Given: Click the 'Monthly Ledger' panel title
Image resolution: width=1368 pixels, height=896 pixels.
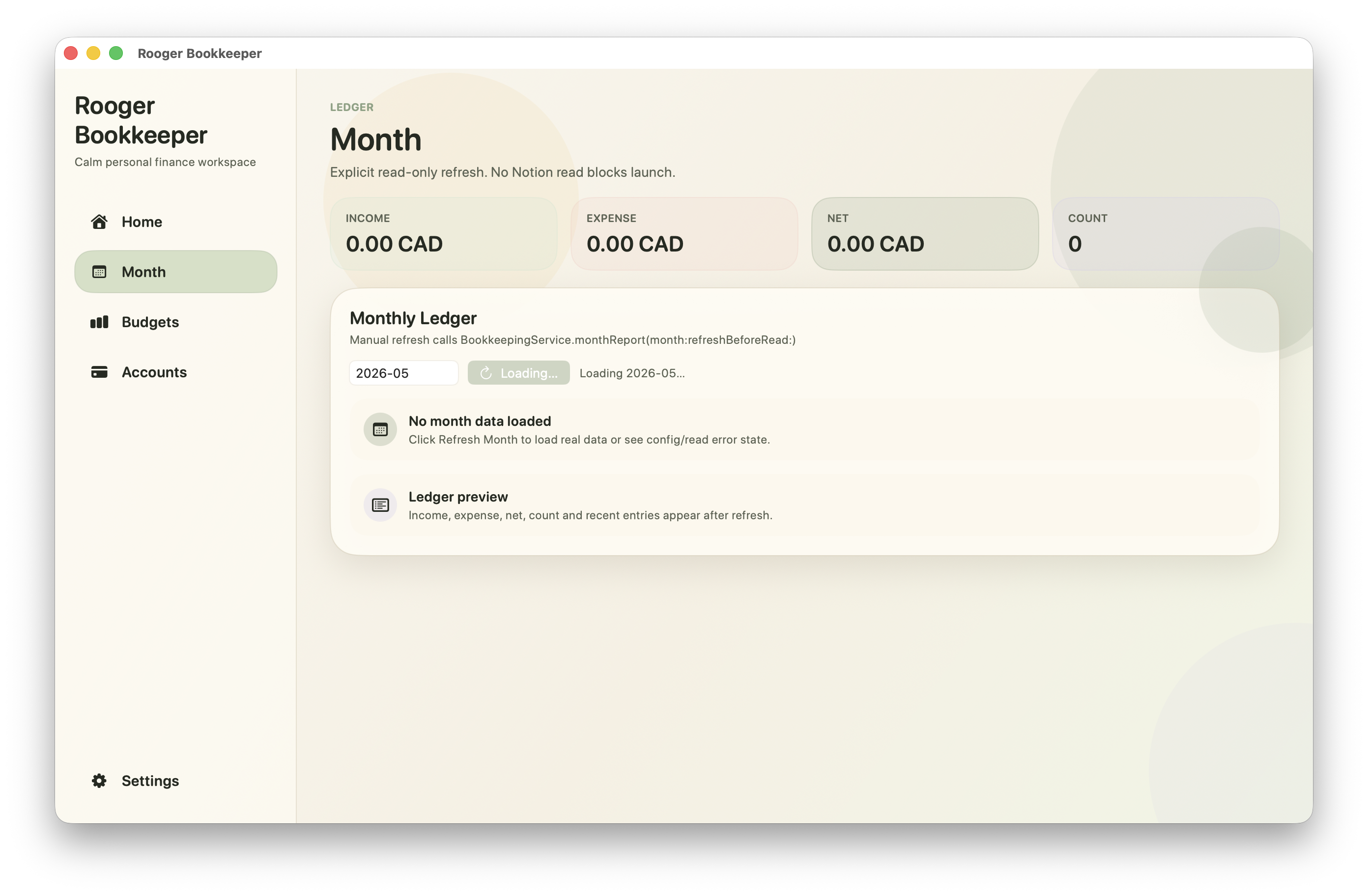Looking at the screenshot, I should (413, 318).
